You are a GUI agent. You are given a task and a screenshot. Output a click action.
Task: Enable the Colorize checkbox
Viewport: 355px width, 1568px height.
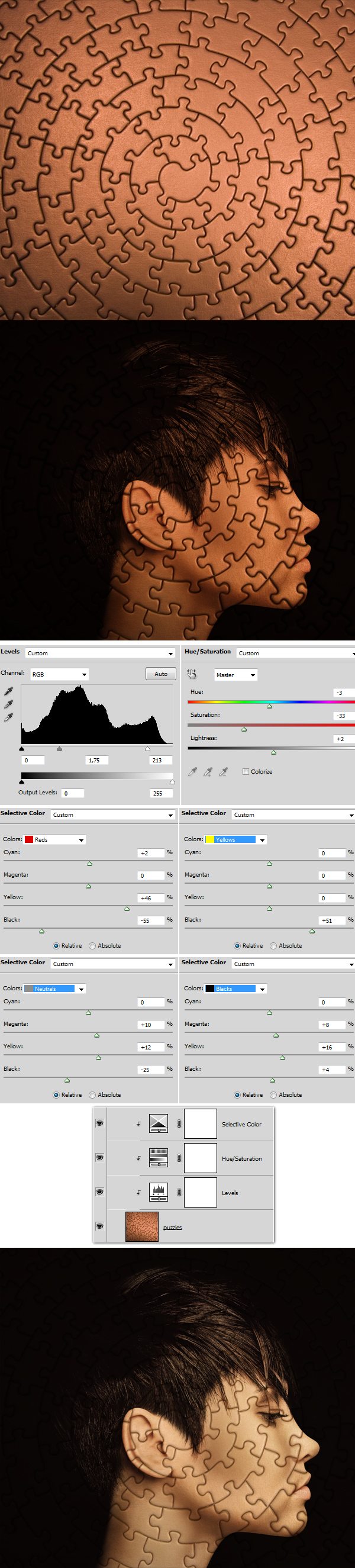[246, 771]
